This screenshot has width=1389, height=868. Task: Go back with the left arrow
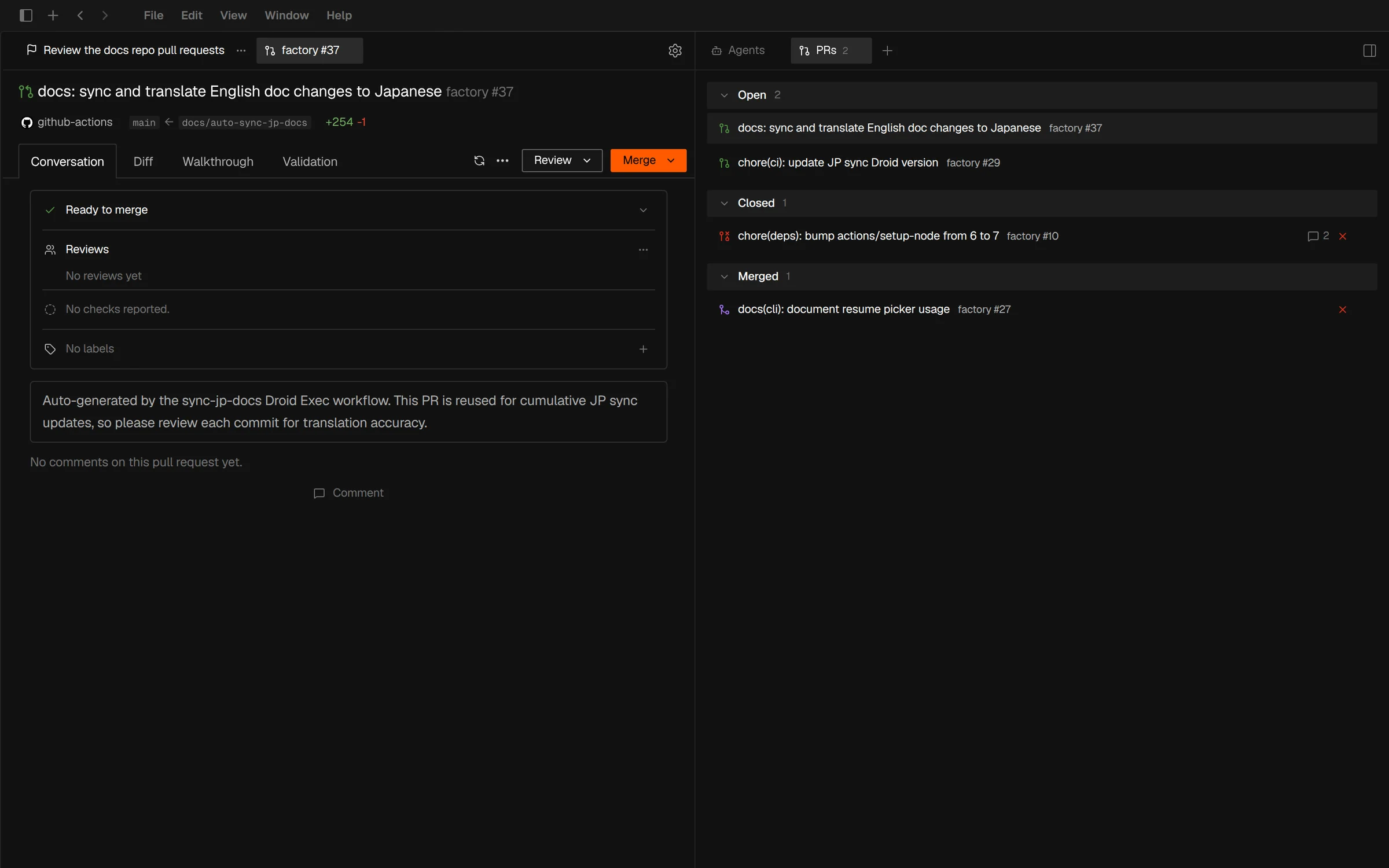pos(80,16)
